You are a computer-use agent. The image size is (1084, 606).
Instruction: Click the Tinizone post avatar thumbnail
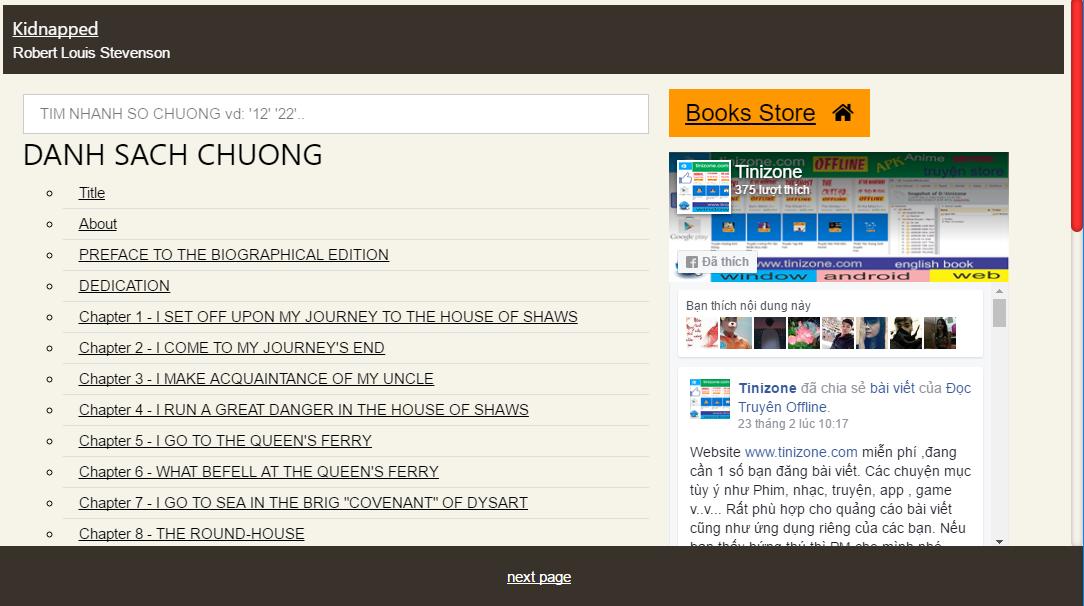[x=710, y=399]
